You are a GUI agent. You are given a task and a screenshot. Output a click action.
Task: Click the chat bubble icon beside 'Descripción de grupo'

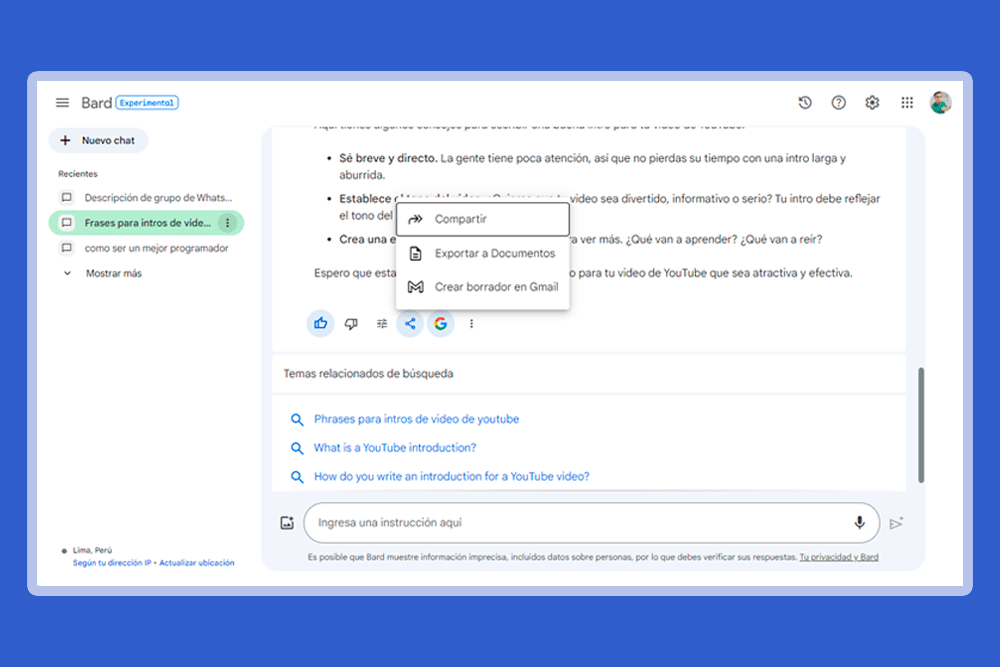pyautogui.click(x=66, y=198)
